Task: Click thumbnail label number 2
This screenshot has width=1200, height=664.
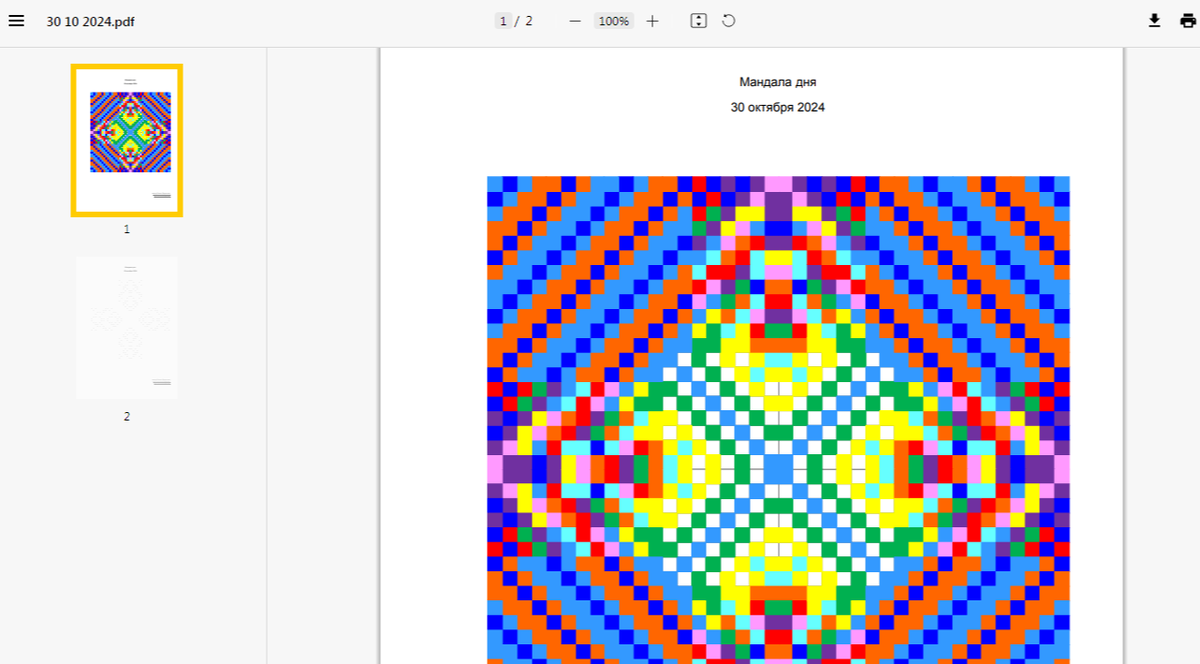Action: [x=126, y=416]
